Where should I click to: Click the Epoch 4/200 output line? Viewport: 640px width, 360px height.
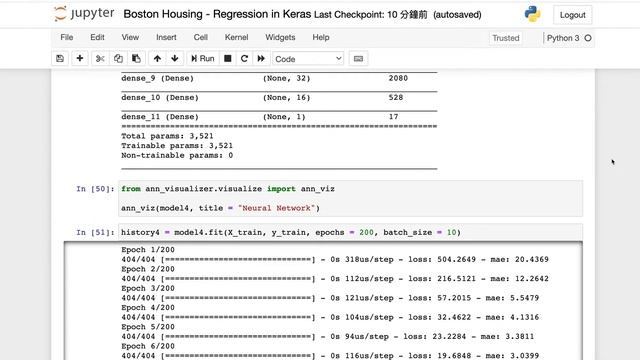pos(148,307)
